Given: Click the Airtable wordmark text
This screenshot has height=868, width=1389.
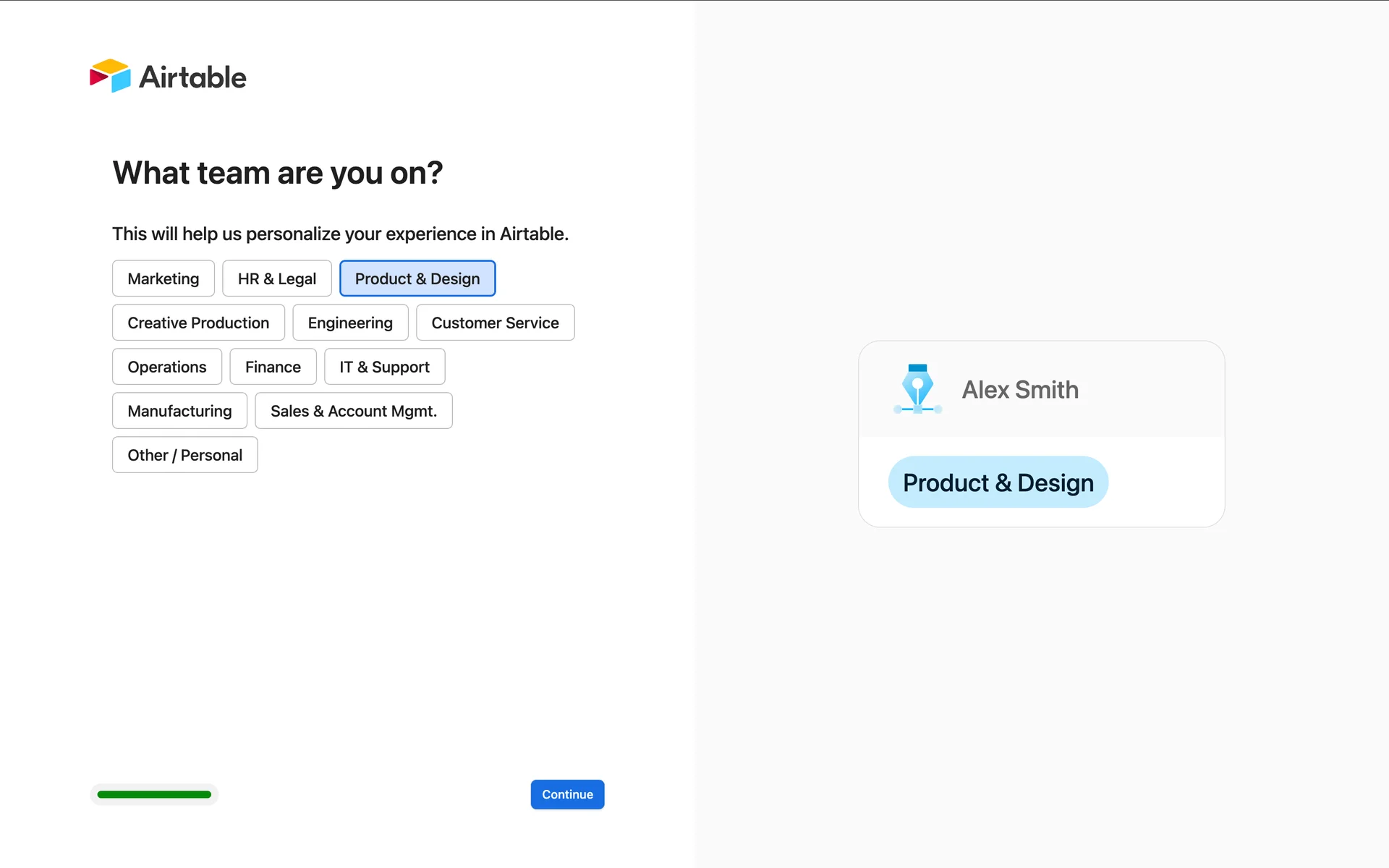Looking at the screenshot, I should (x=192, y=77).
